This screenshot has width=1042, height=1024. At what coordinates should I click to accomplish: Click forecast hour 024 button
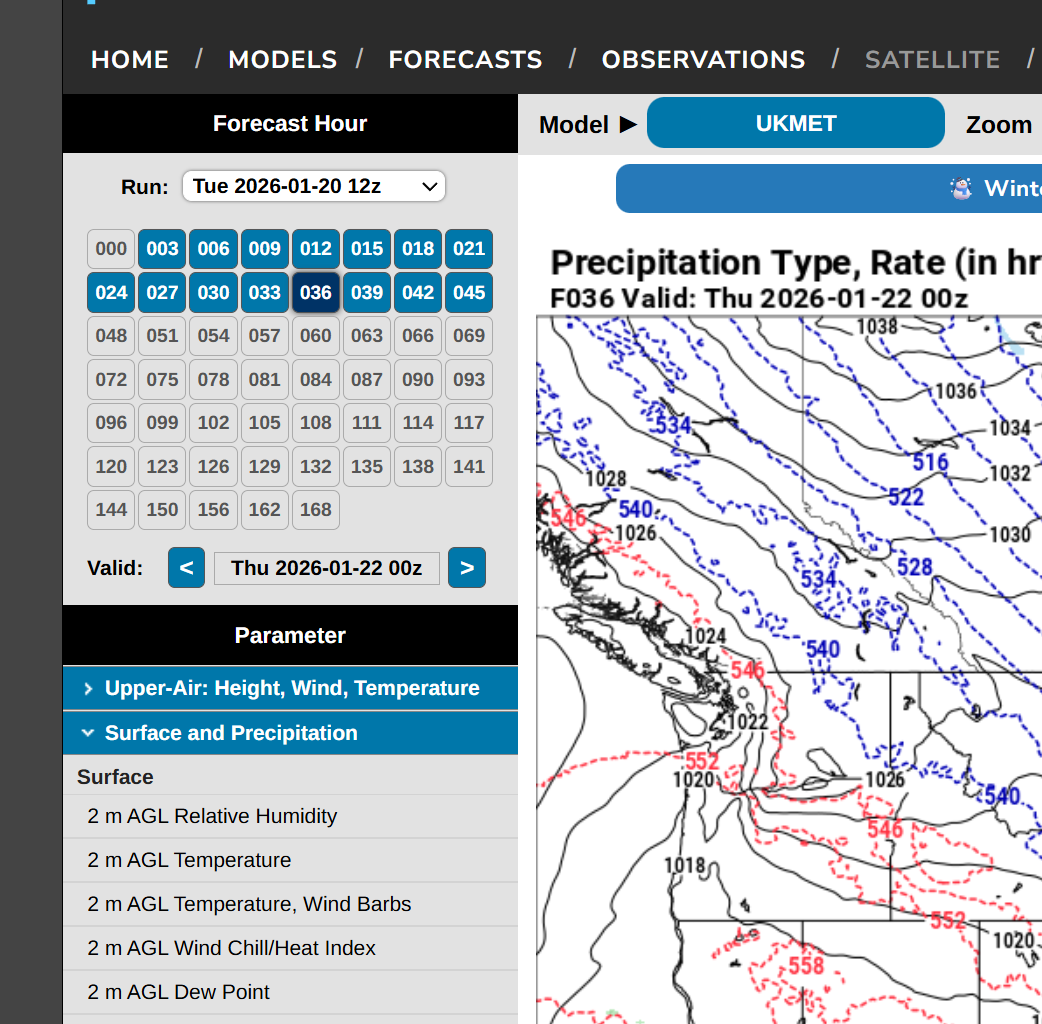(111, 293)
